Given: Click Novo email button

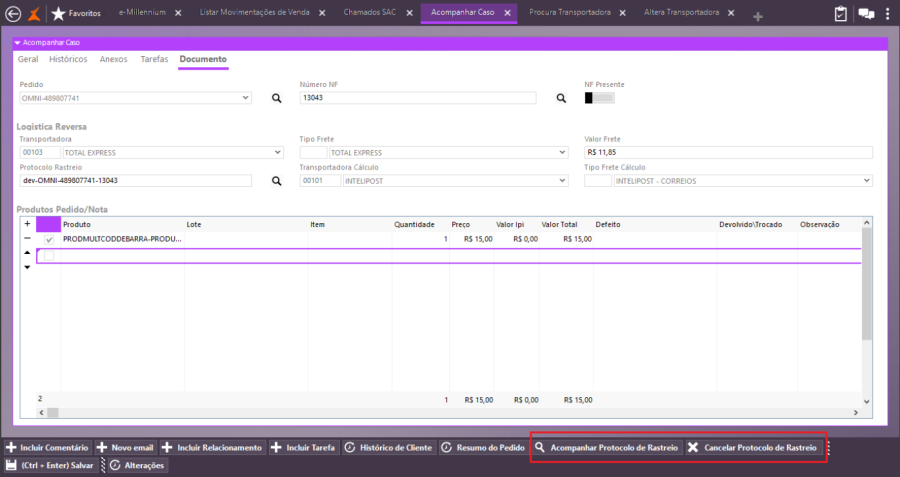Looking at the screenshot, I should click(126, 448).
